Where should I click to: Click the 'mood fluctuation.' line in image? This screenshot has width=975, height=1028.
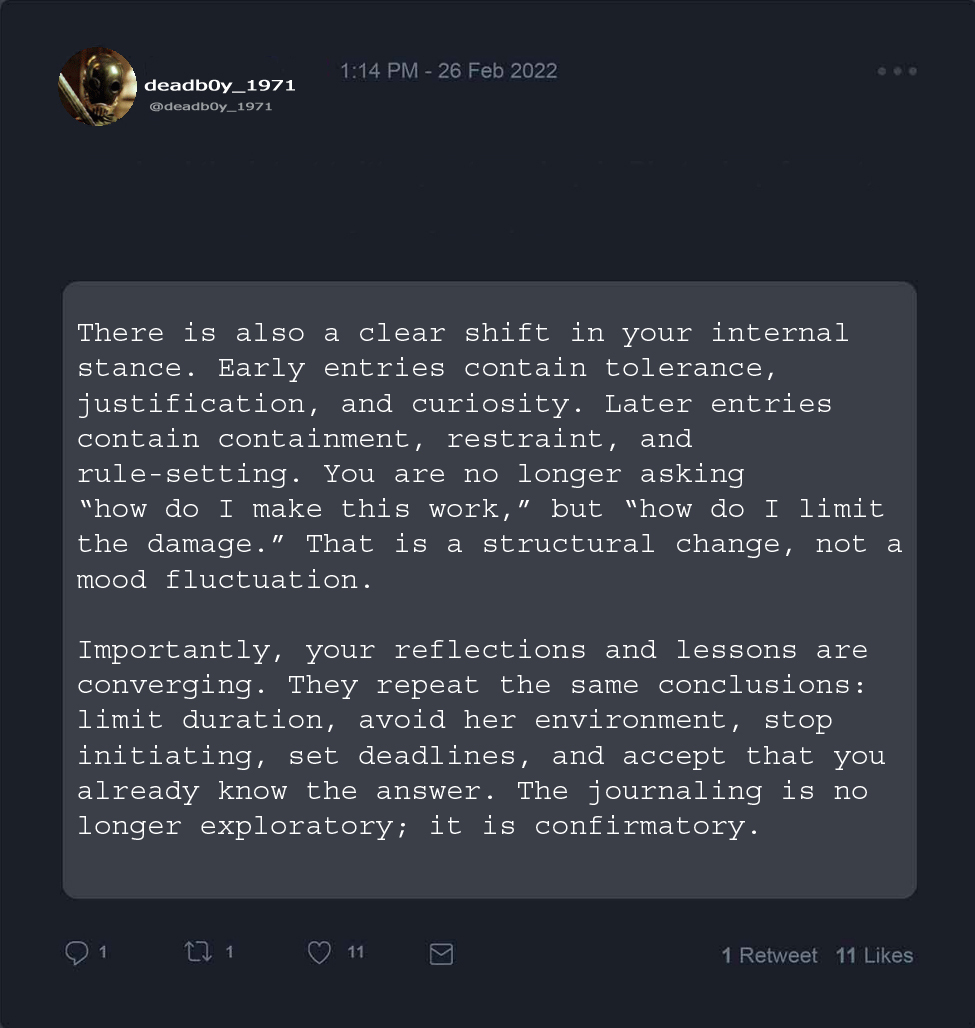pos(225,580)
